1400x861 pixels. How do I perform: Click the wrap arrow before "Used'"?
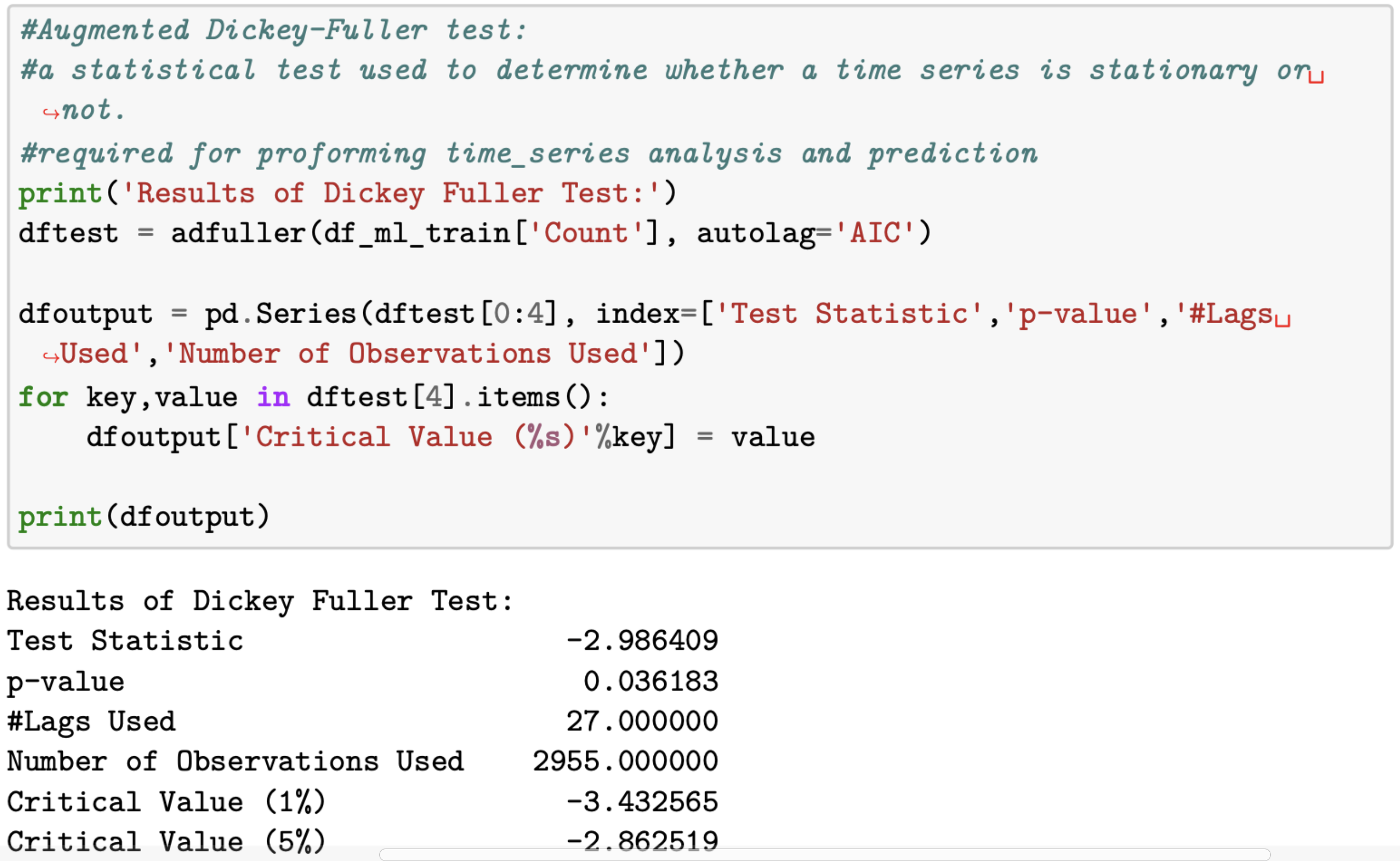point(51,357)
